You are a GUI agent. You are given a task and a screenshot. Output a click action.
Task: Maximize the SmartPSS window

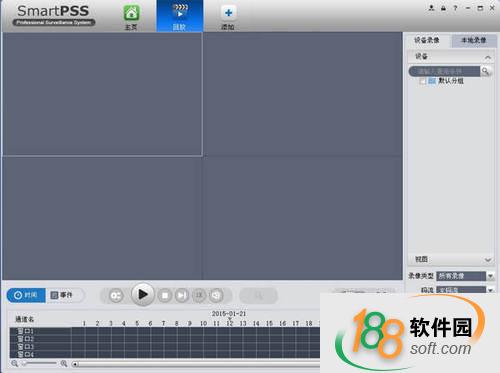point(480,8)
